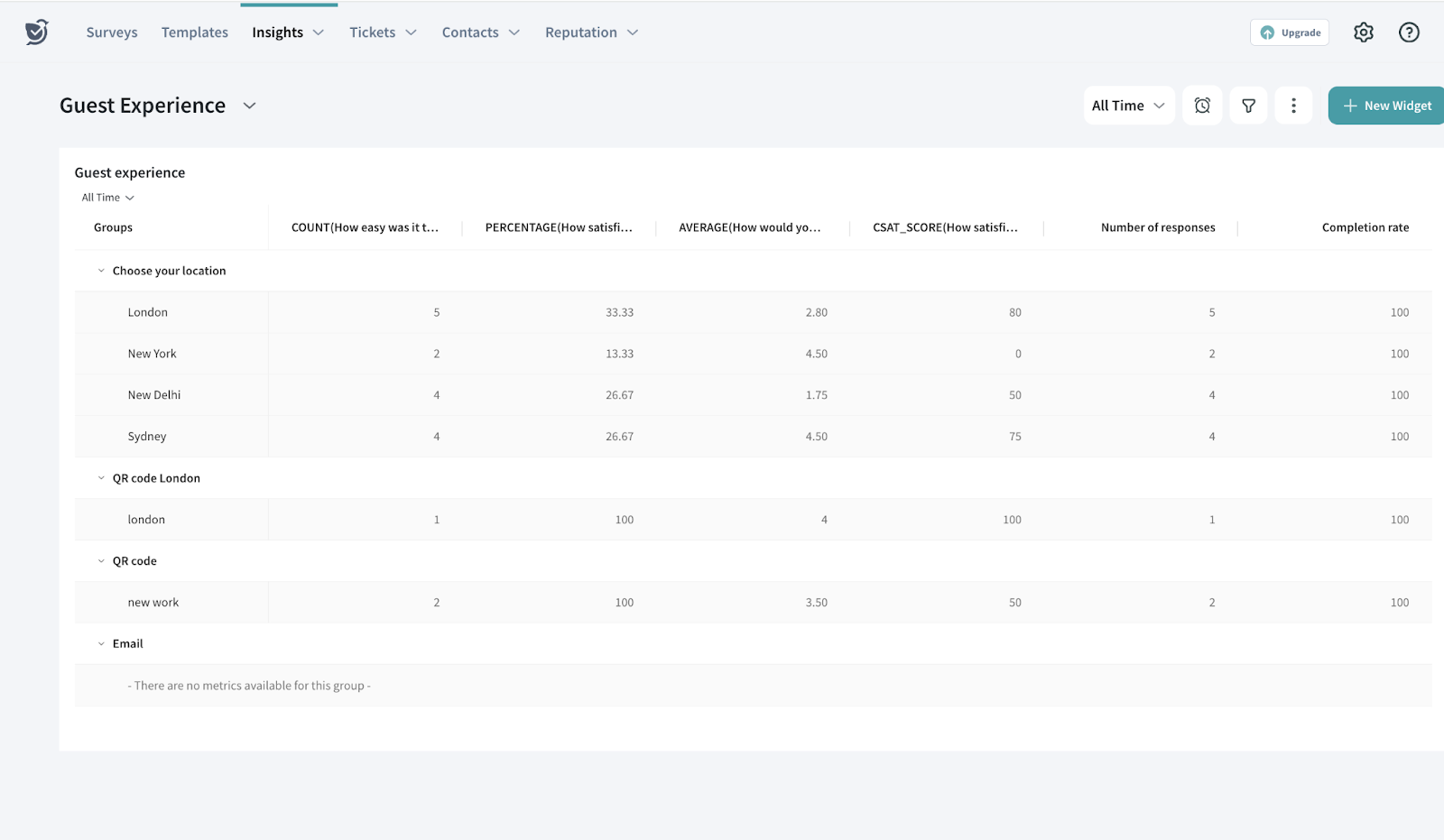Image resolution: width=1444 pixels, height=840 pixels.
Task: Click London's average value 2.80
Action: (816, 312)
